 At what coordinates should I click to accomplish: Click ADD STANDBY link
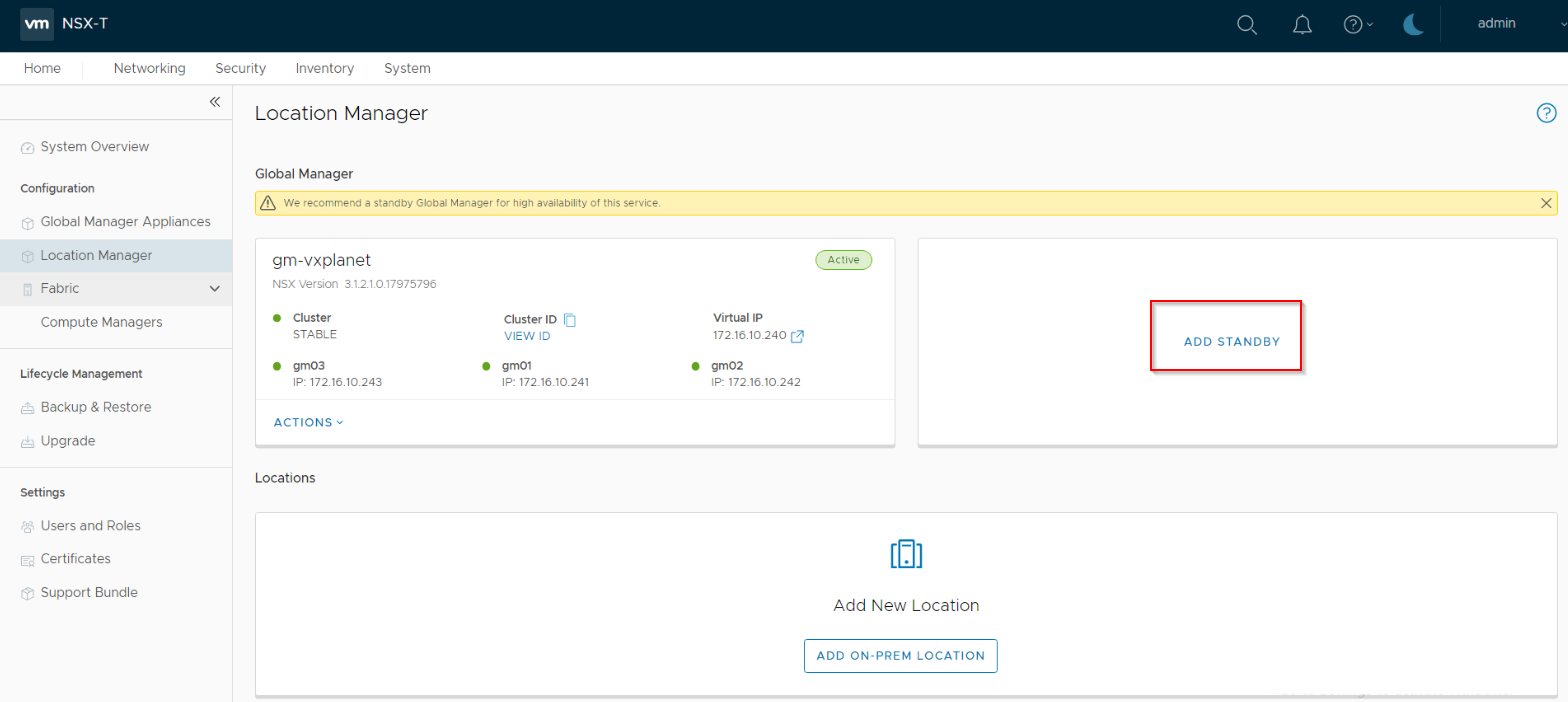(x=1231, y=342)
